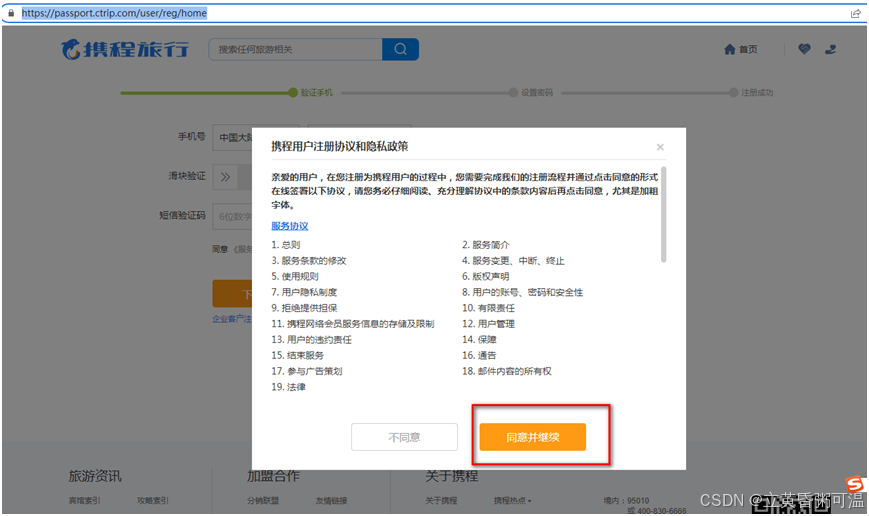Screen dimensions: 869x516
Task: Click 同意并继续 orange button
Action: click(x=533, y=437)
